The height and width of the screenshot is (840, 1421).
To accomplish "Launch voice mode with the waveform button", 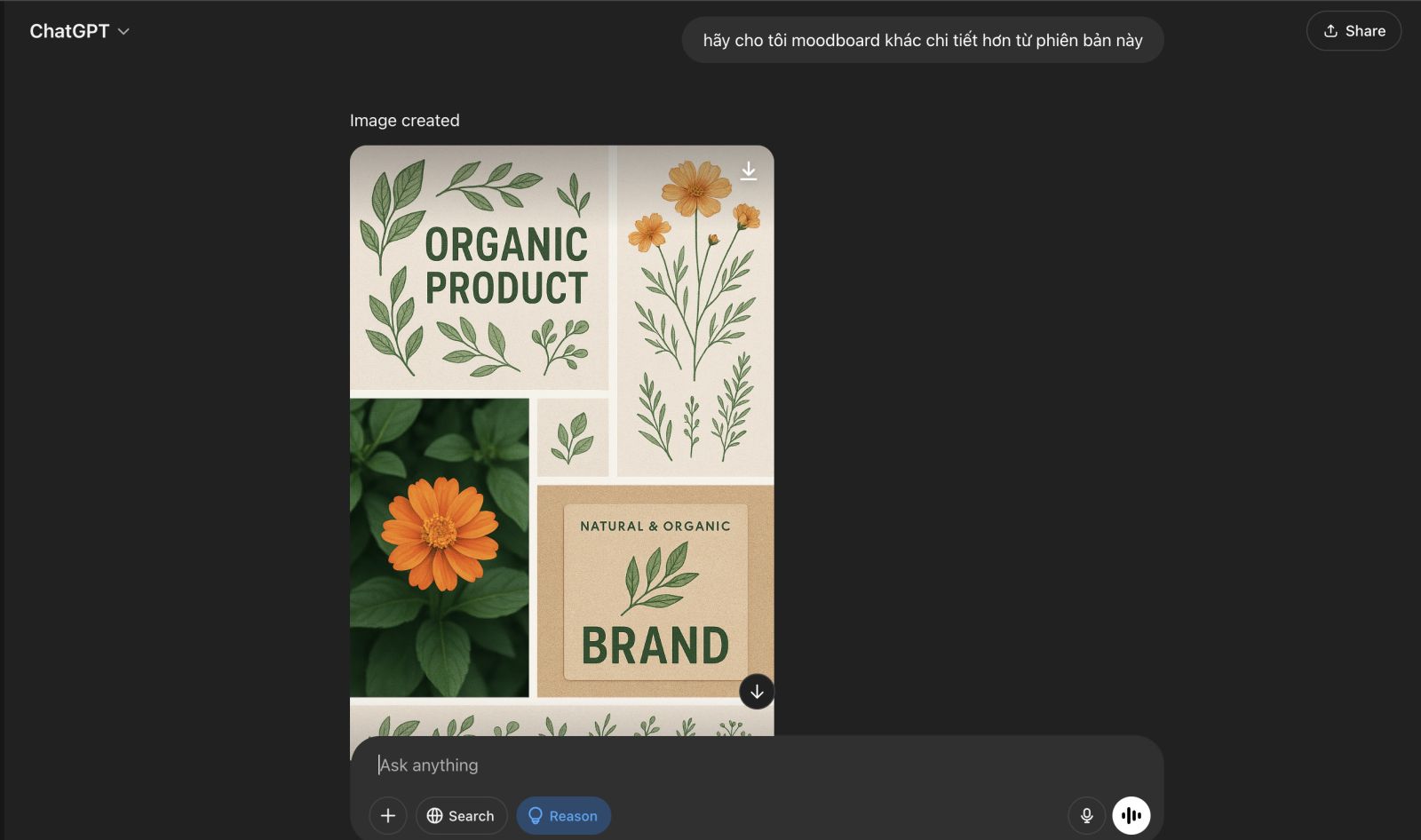I will 1131,816.
